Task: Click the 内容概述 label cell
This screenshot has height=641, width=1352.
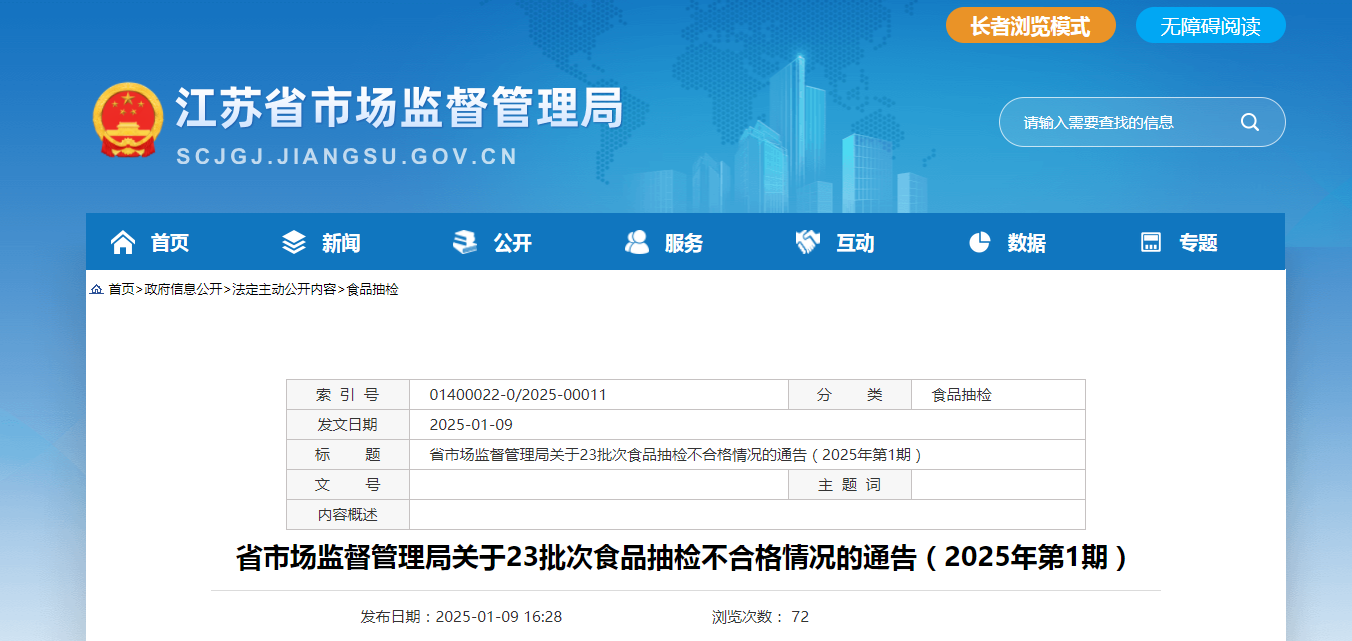Action: [x=348, y=515]
